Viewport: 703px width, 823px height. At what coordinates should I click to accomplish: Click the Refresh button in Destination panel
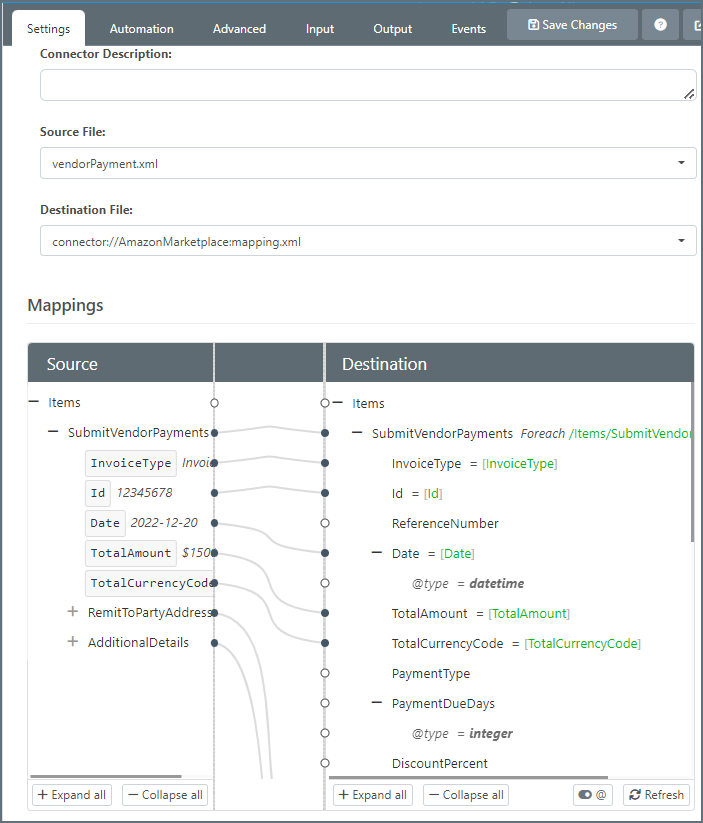(656, 795)
